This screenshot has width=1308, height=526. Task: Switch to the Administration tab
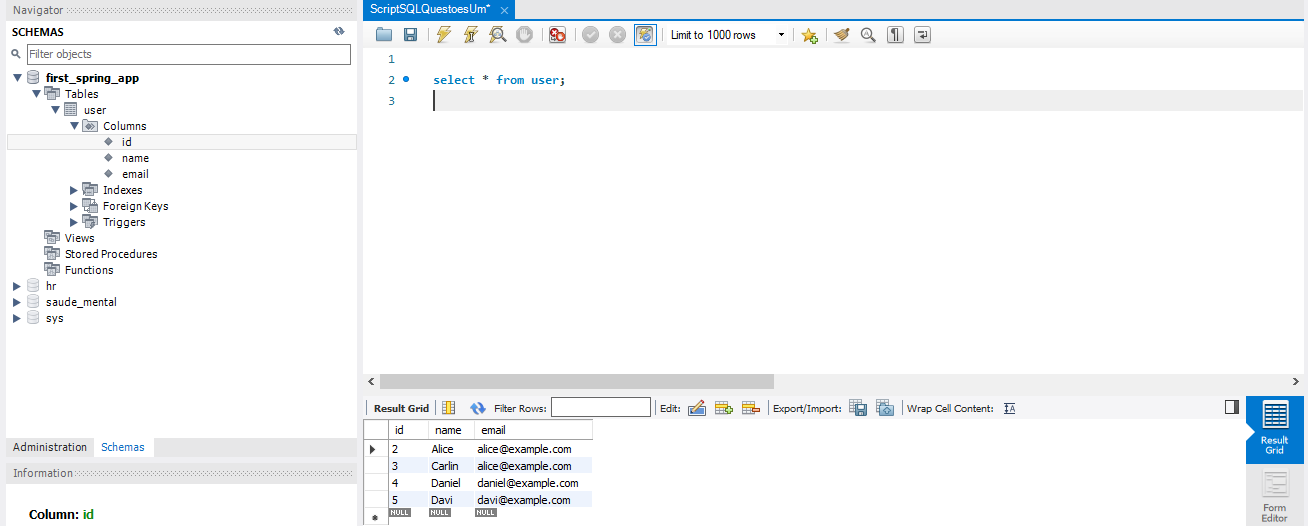coord(50,447)
